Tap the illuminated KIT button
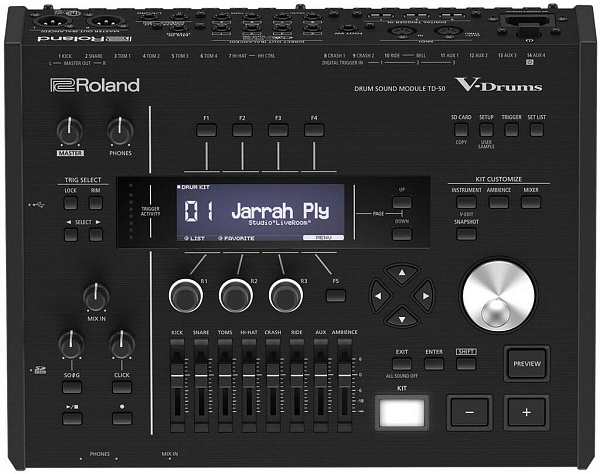 402,412
